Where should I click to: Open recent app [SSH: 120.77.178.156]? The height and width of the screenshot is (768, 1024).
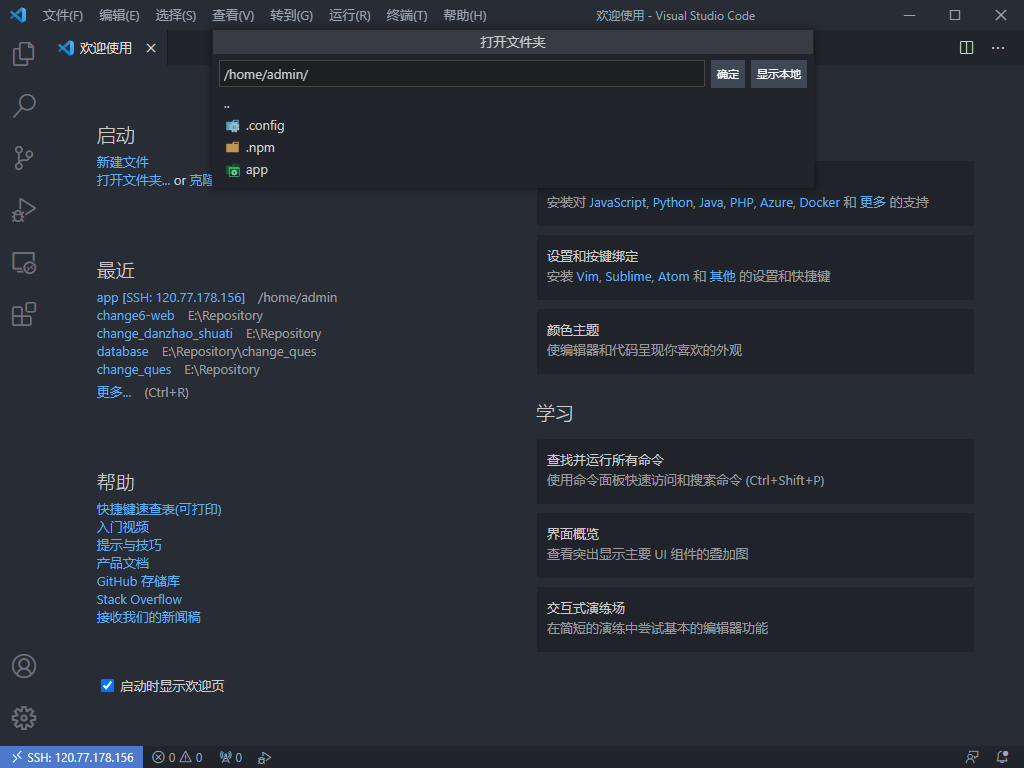(170, 298)
